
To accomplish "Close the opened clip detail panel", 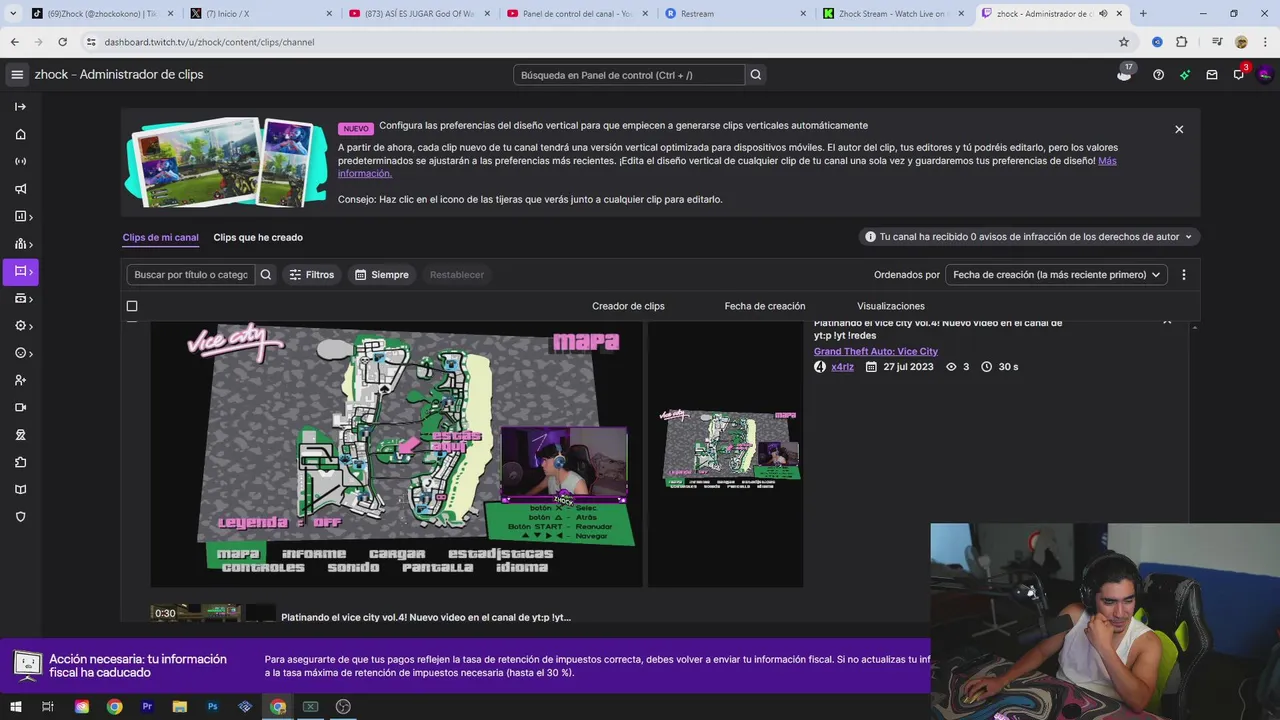I will pos(1167,323).
